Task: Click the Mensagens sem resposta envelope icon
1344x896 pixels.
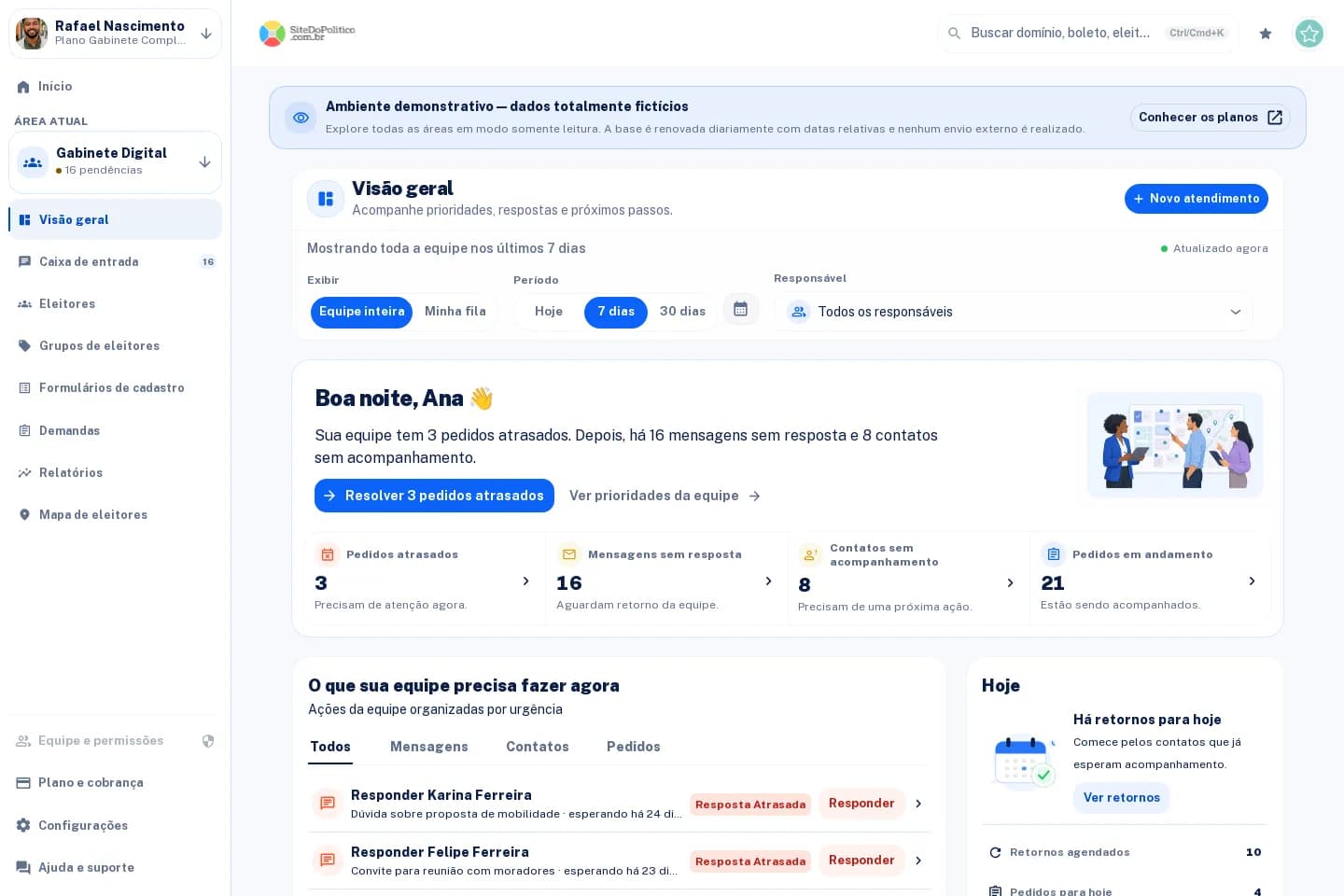Action: [569, 554]
